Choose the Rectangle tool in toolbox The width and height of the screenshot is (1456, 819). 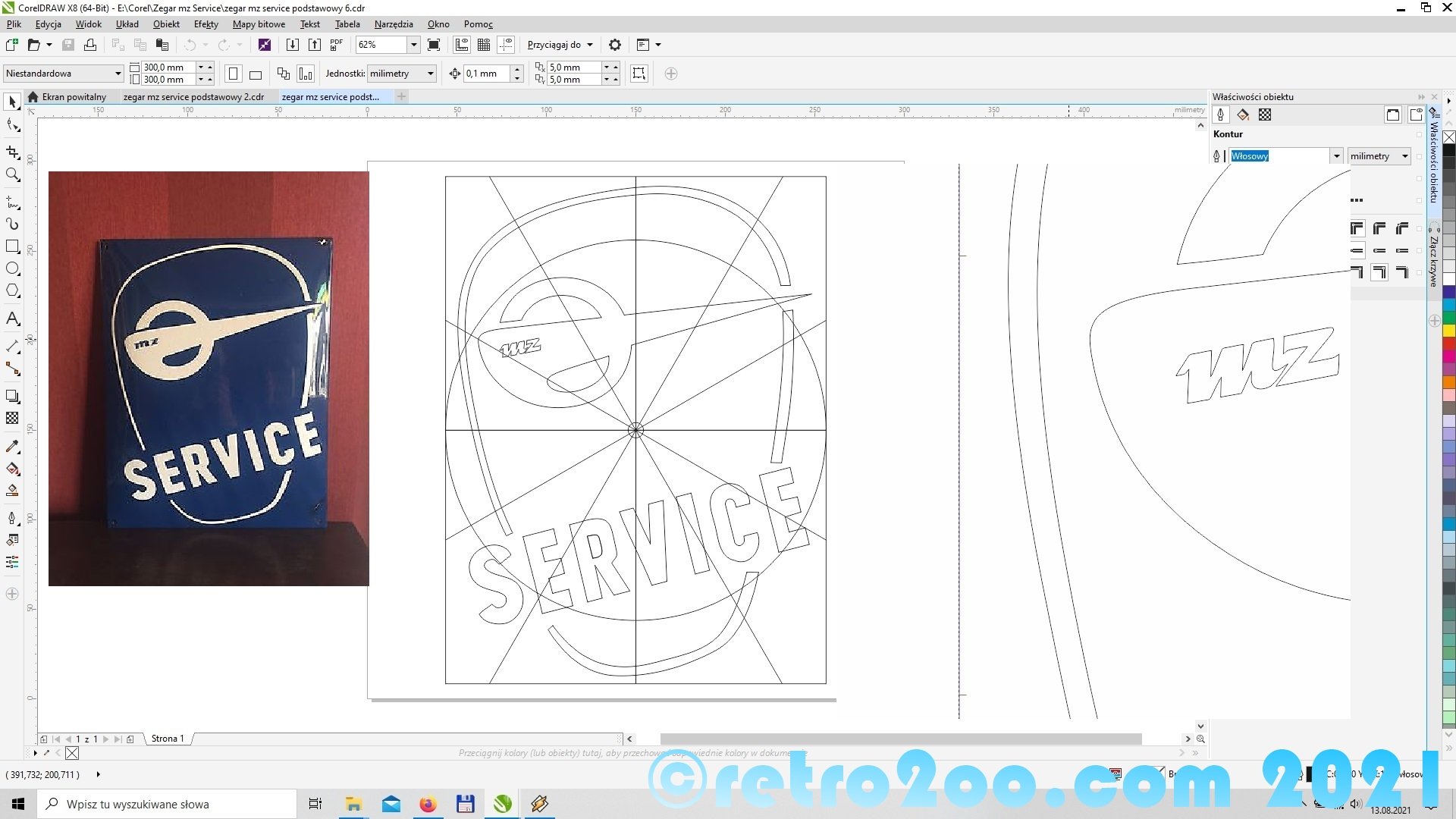point(12,246)
